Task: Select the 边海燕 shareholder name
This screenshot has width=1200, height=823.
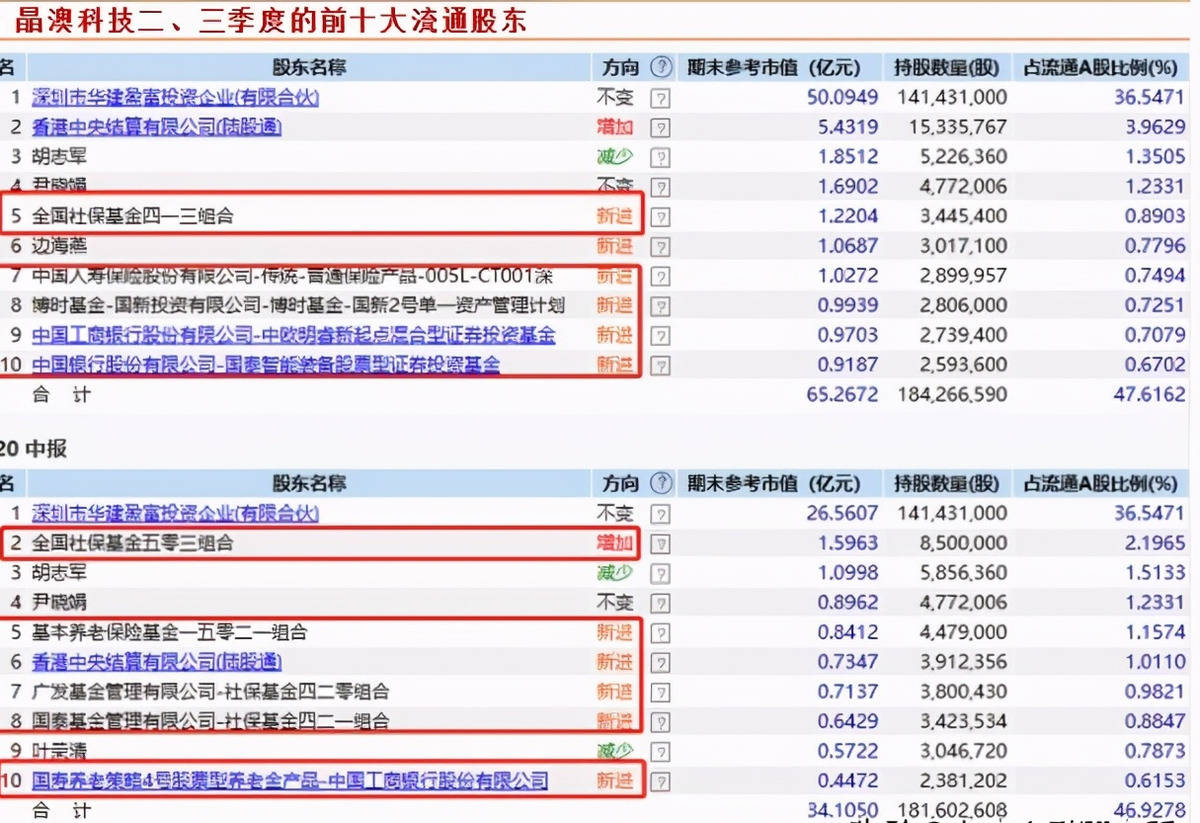Action: click(x=60, y=246)
